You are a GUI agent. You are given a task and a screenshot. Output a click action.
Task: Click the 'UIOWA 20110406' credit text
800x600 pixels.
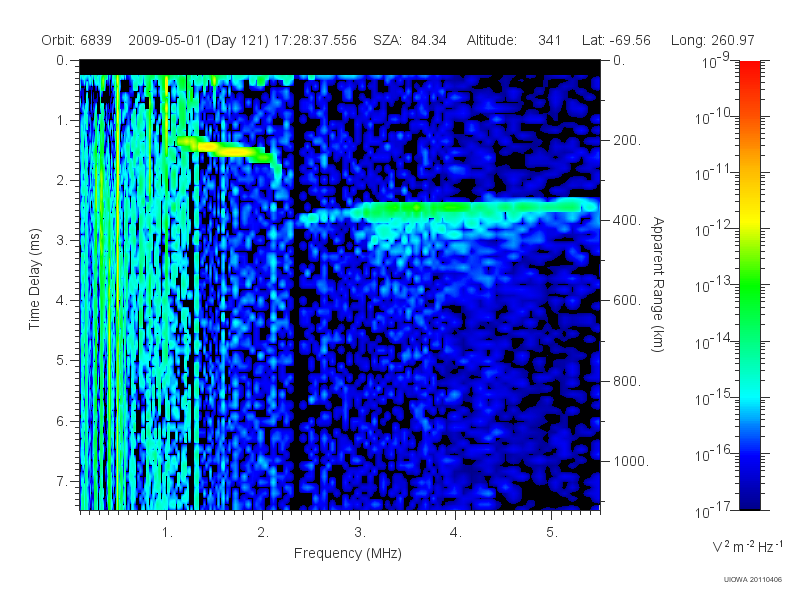coord(753,580)
